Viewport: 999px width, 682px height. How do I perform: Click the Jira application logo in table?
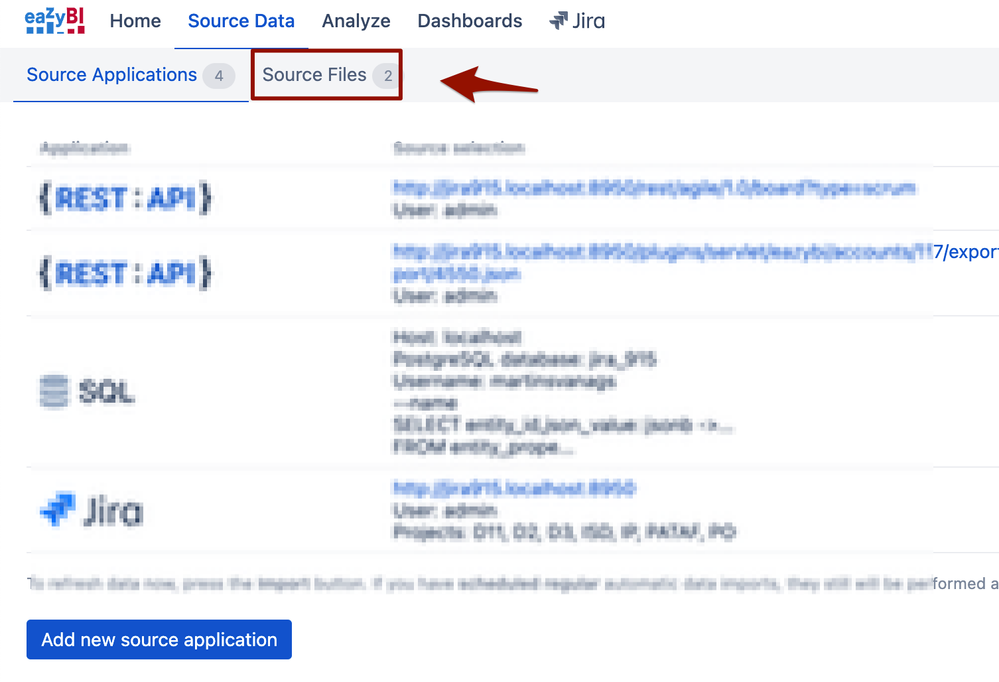[x=92, y=510]
